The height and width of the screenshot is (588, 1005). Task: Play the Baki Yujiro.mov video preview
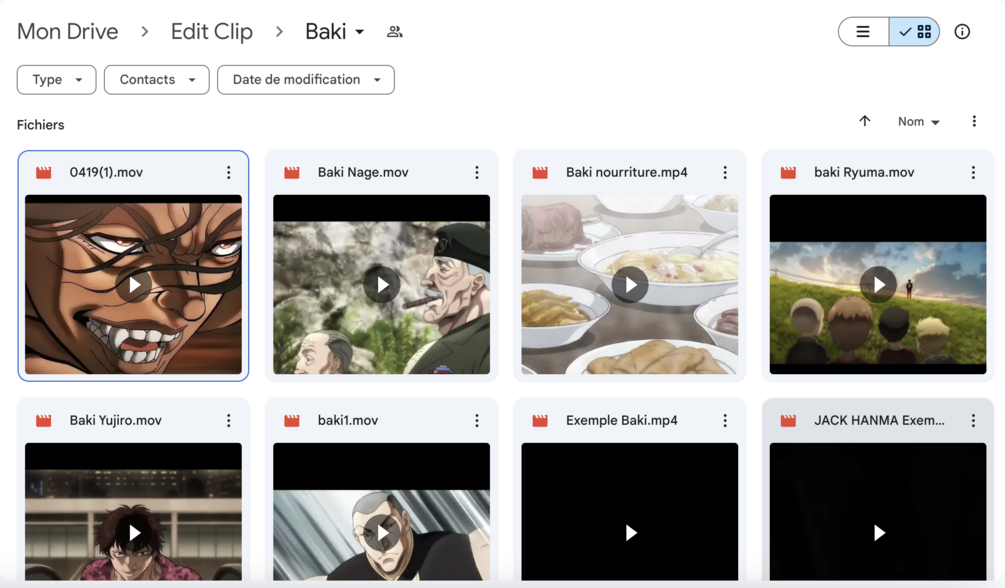[x=134, y=533]
